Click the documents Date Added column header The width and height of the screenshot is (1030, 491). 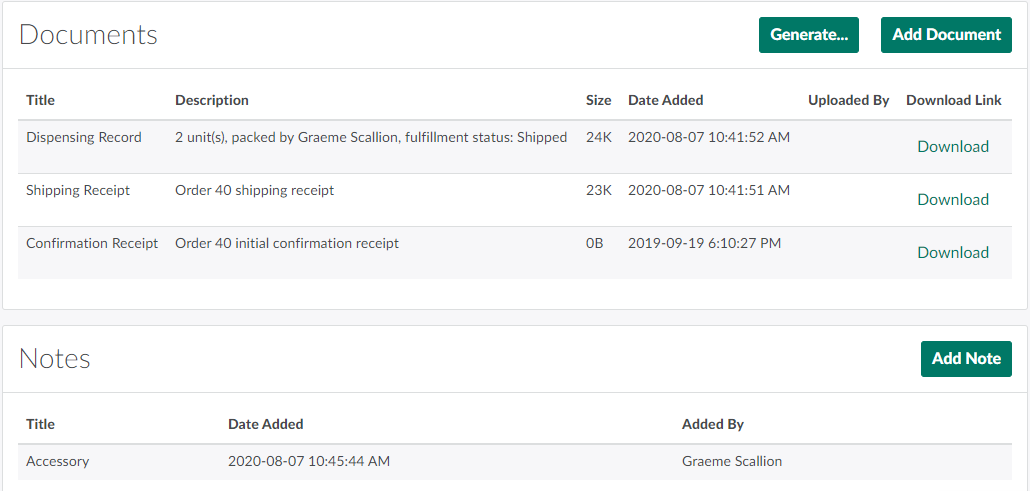(665, 101)
